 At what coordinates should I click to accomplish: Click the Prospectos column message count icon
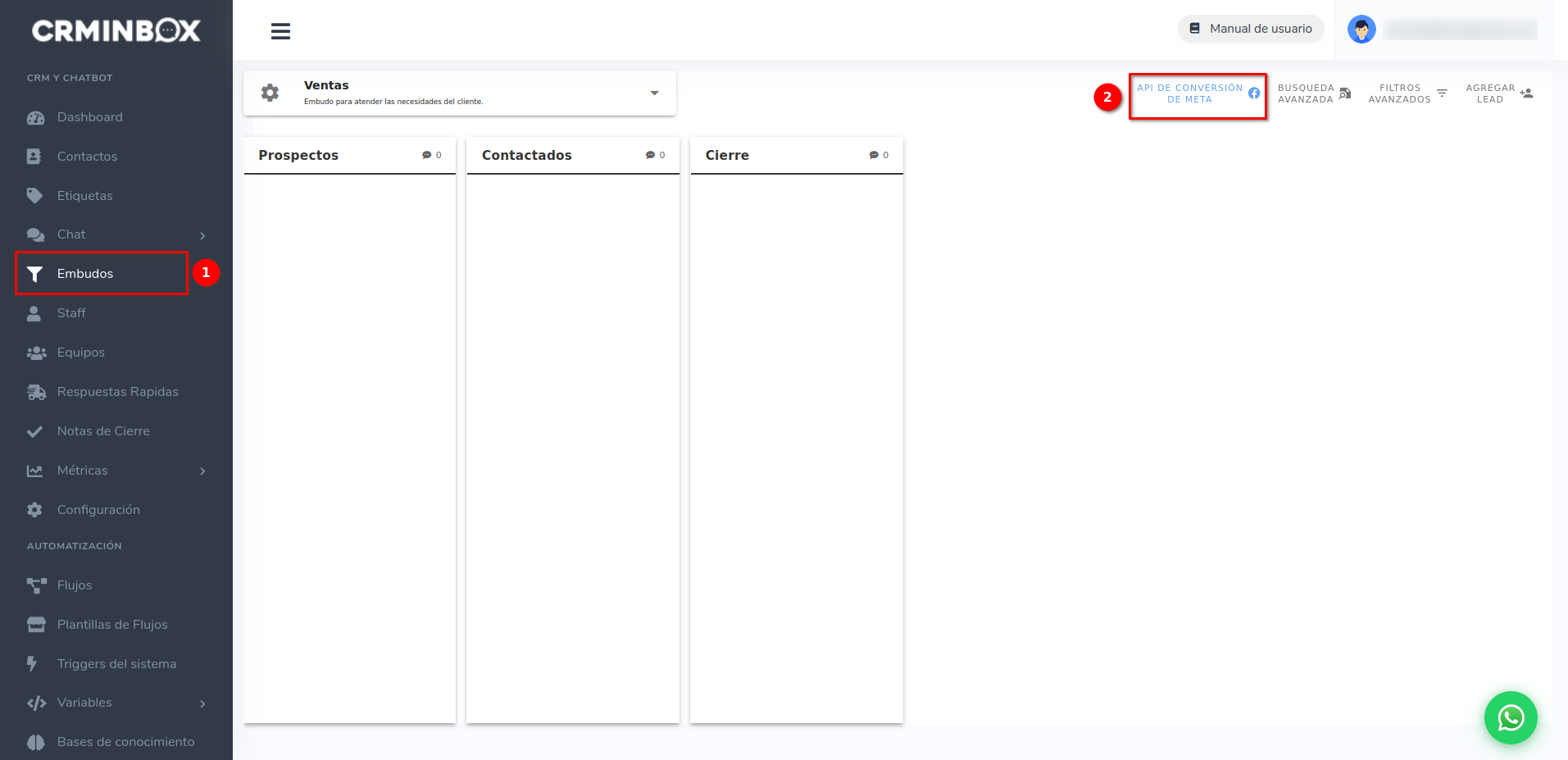(x=427, y=155)
